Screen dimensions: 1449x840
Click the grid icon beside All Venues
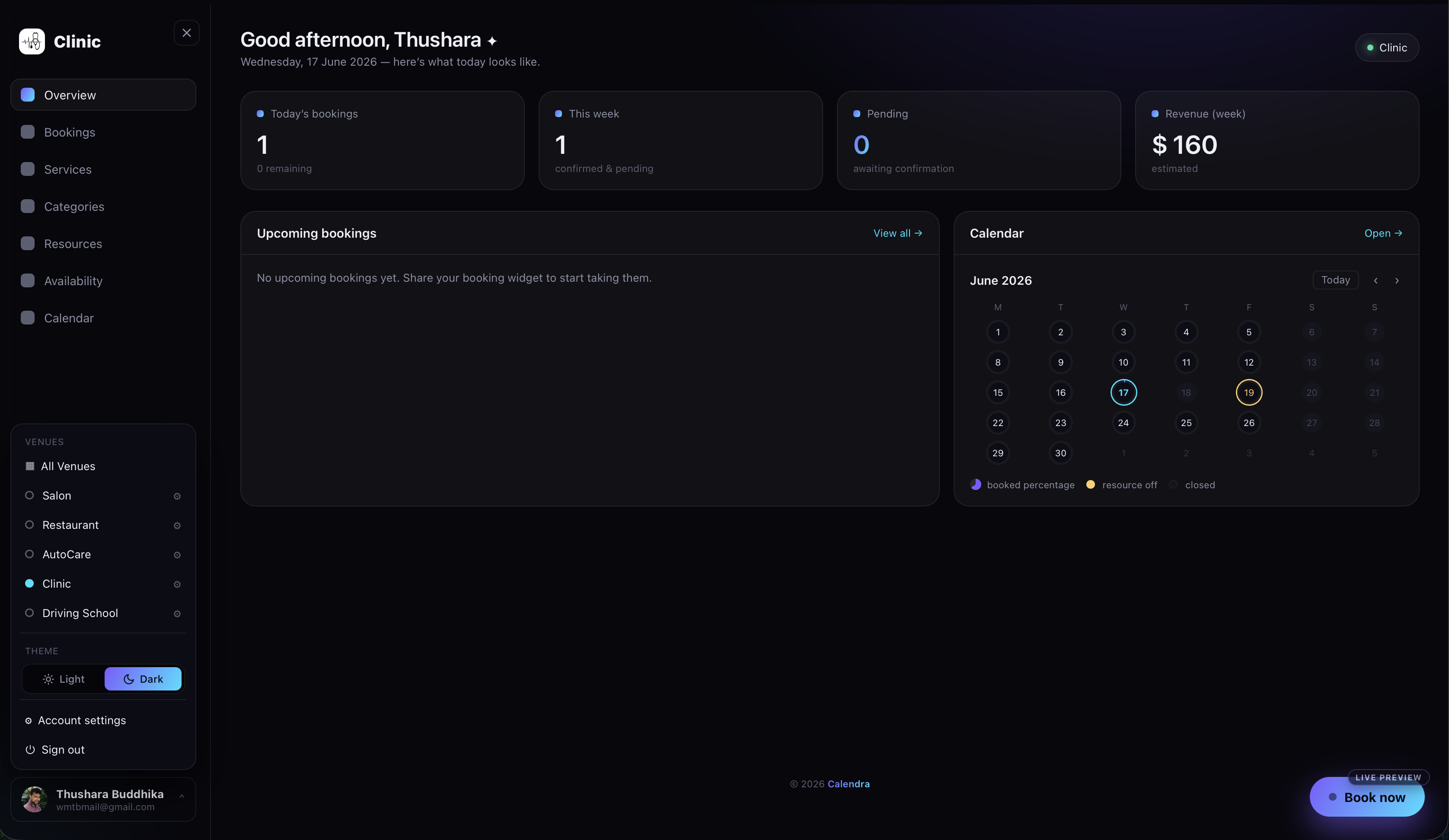click(30, 466)
